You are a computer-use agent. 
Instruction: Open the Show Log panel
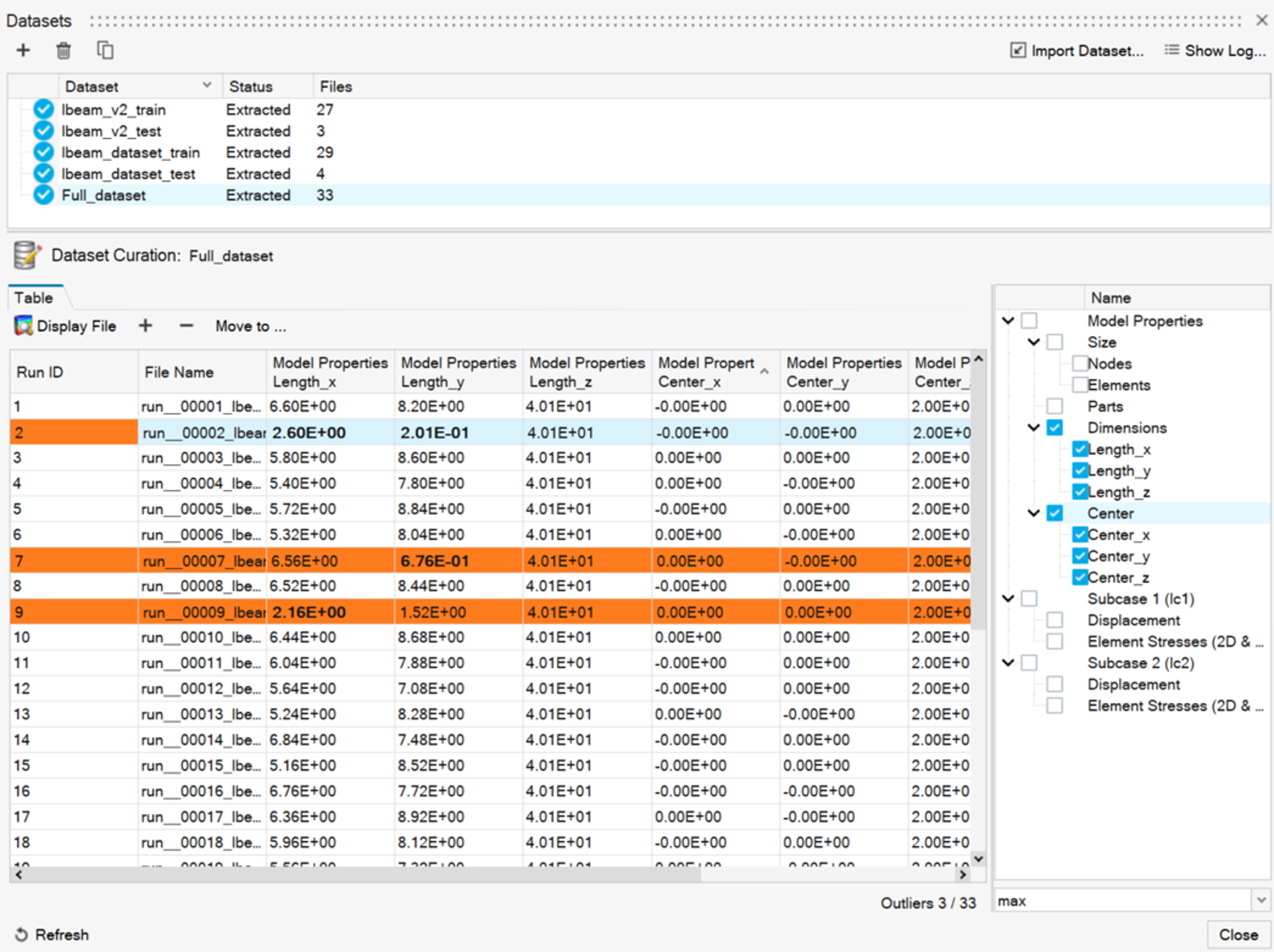(1215, 51)
